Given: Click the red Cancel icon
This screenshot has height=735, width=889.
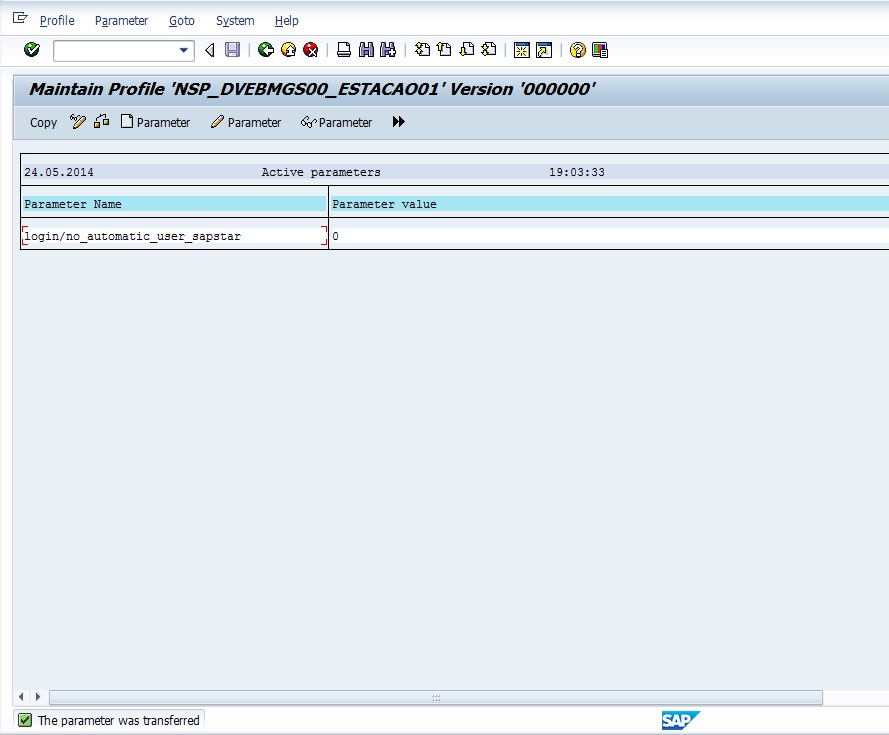Looking at the screenshot, I should [311, 50].
